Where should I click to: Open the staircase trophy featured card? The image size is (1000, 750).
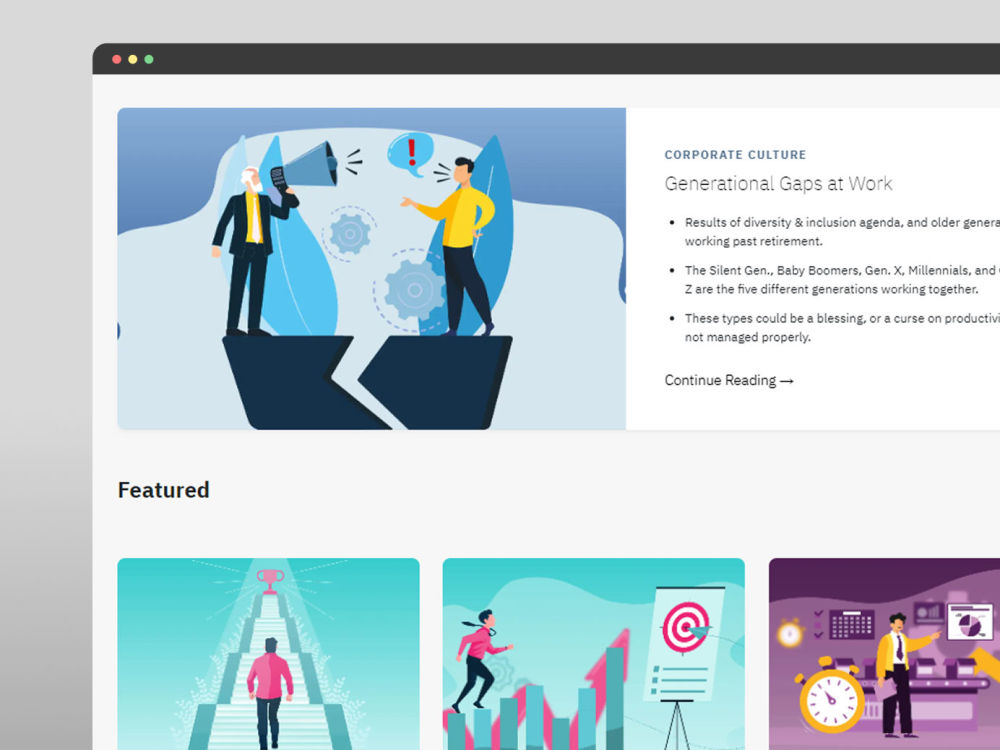click(x=268, y=654)
